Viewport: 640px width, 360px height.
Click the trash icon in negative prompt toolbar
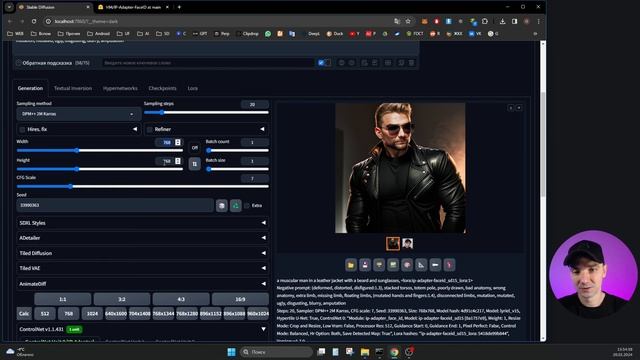tap(411, 63)
